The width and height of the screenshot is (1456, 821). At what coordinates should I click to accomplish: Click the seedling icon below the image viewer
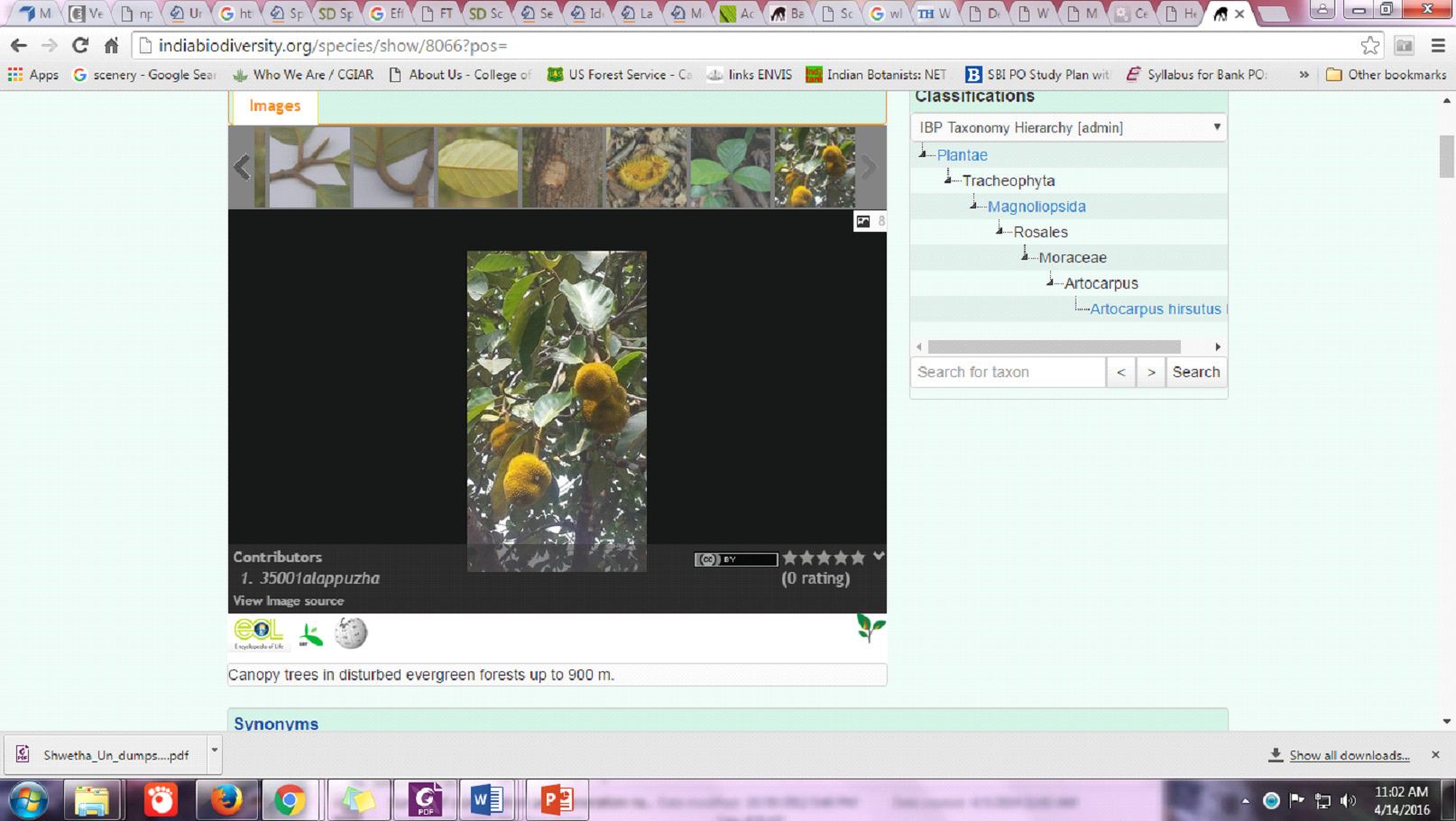click(x=870, y=627)
